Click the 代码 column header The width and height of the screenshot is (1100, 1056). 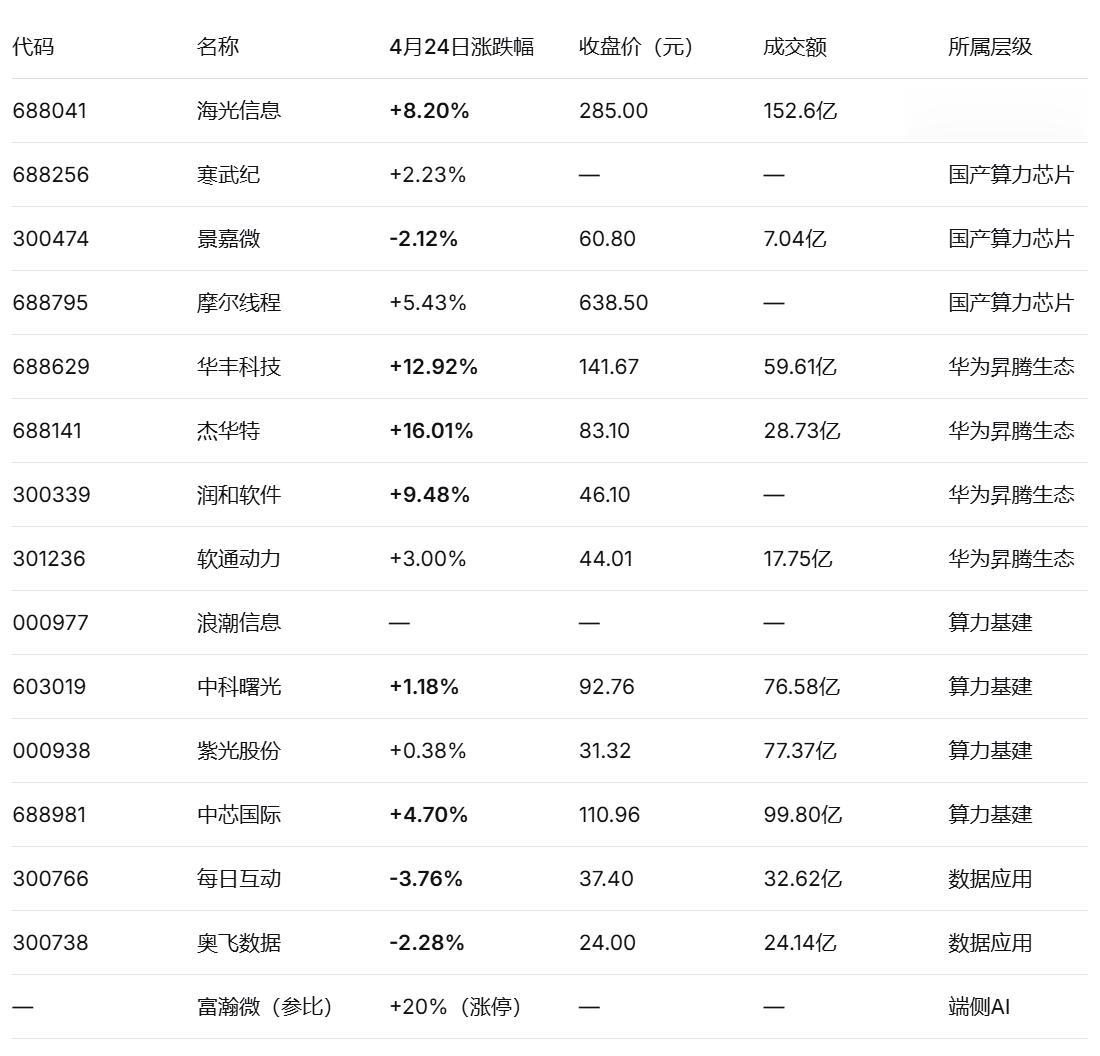tap(33, 47)
